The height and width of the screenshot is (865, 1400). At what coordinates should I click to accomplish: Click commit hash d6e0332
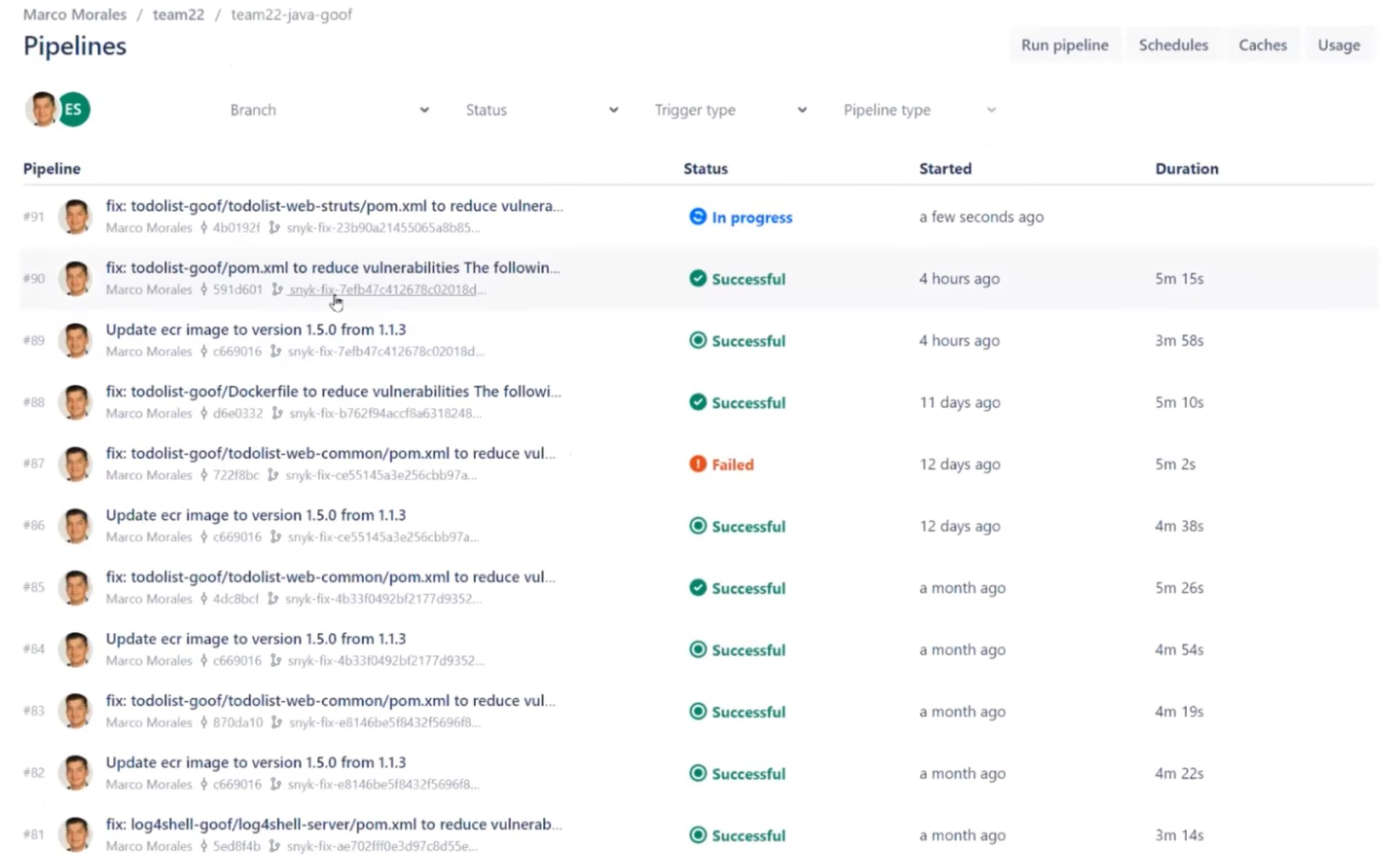237,413
